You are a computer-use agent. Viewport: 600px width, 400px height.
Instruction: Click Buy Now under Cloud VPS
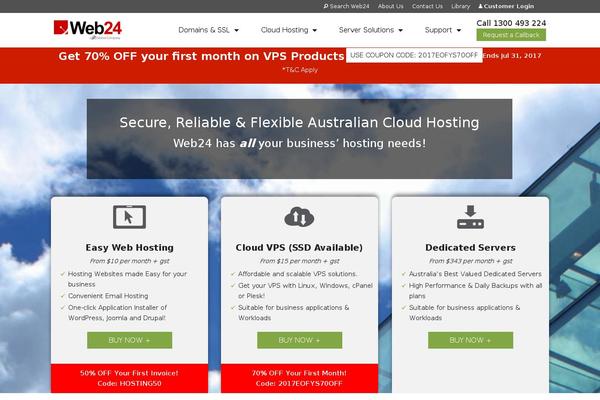point(299,340)
